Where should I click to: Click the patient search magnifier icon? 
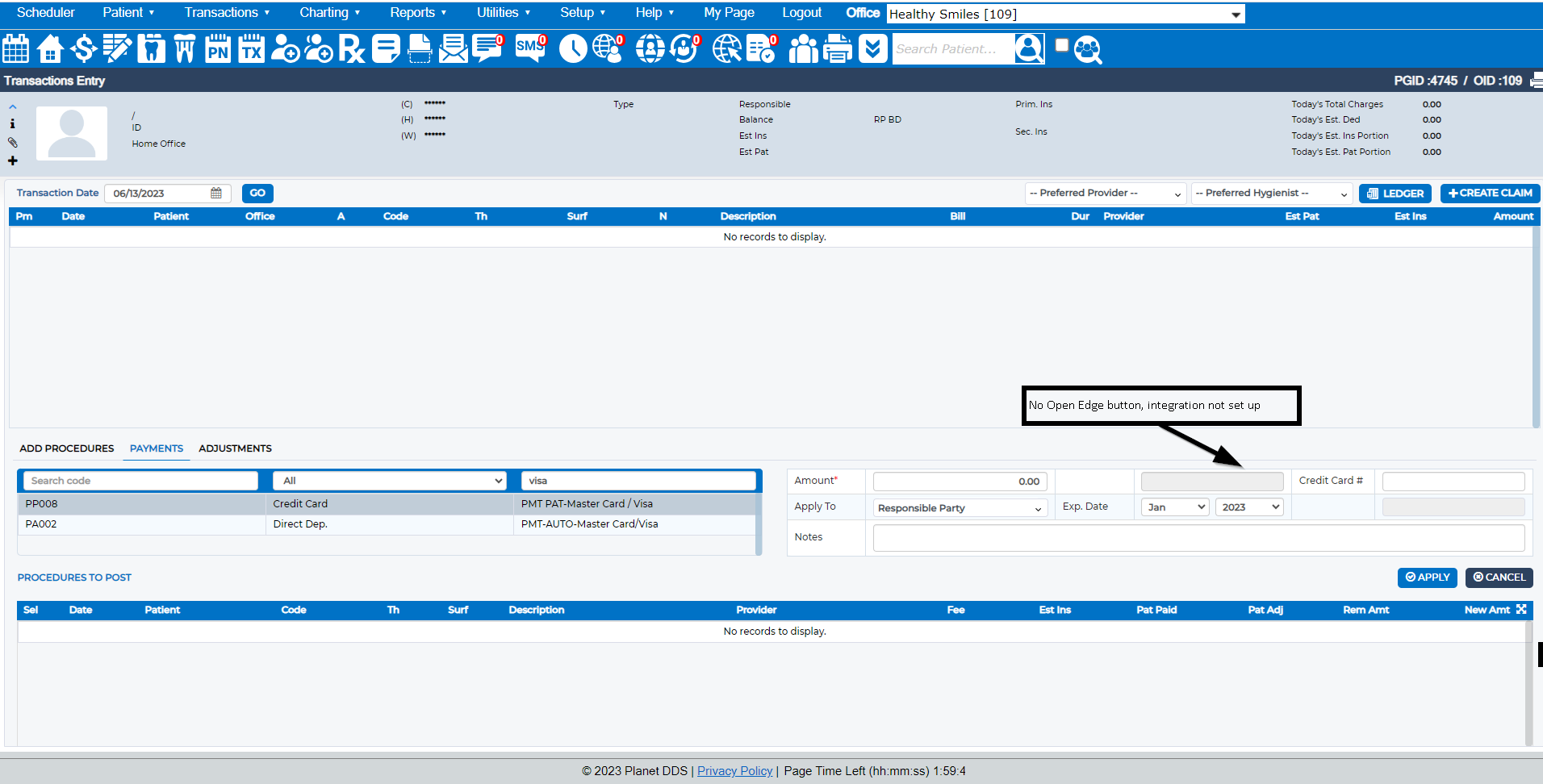tap(1088, 49)
